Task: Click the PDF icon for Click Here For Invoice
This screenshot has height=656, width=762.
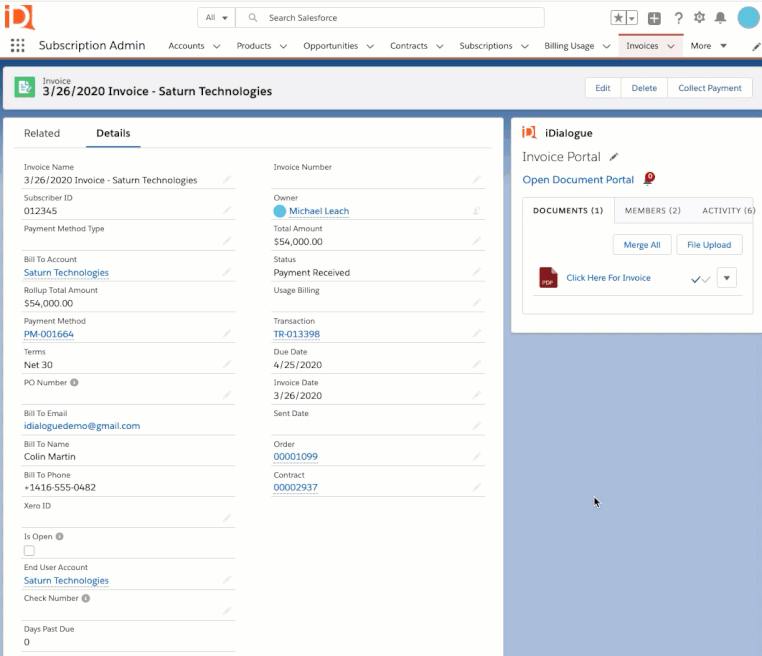Action: tap(548, 277)
